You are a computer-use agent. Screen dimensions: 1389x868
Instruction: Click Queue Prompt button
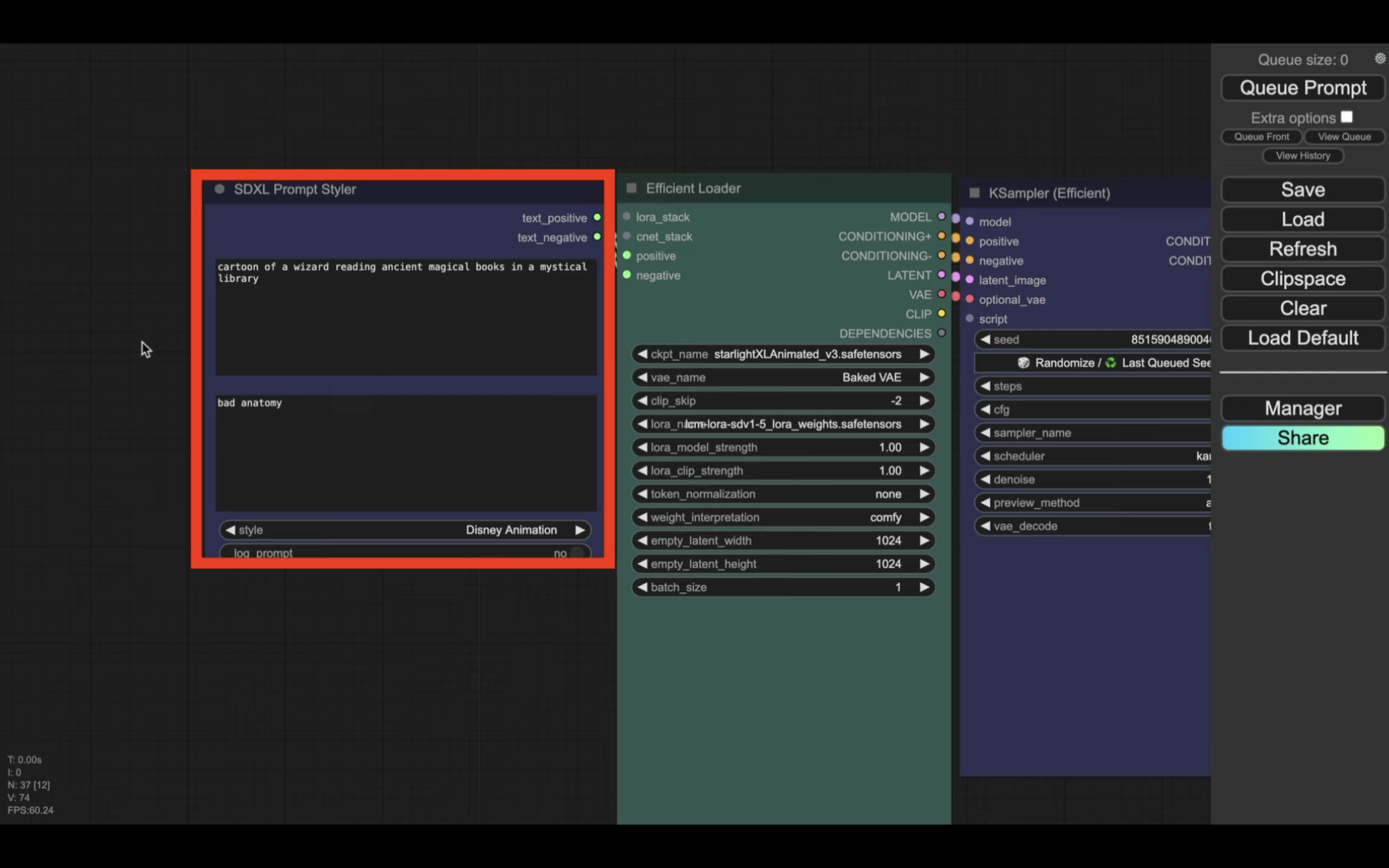1303,88
